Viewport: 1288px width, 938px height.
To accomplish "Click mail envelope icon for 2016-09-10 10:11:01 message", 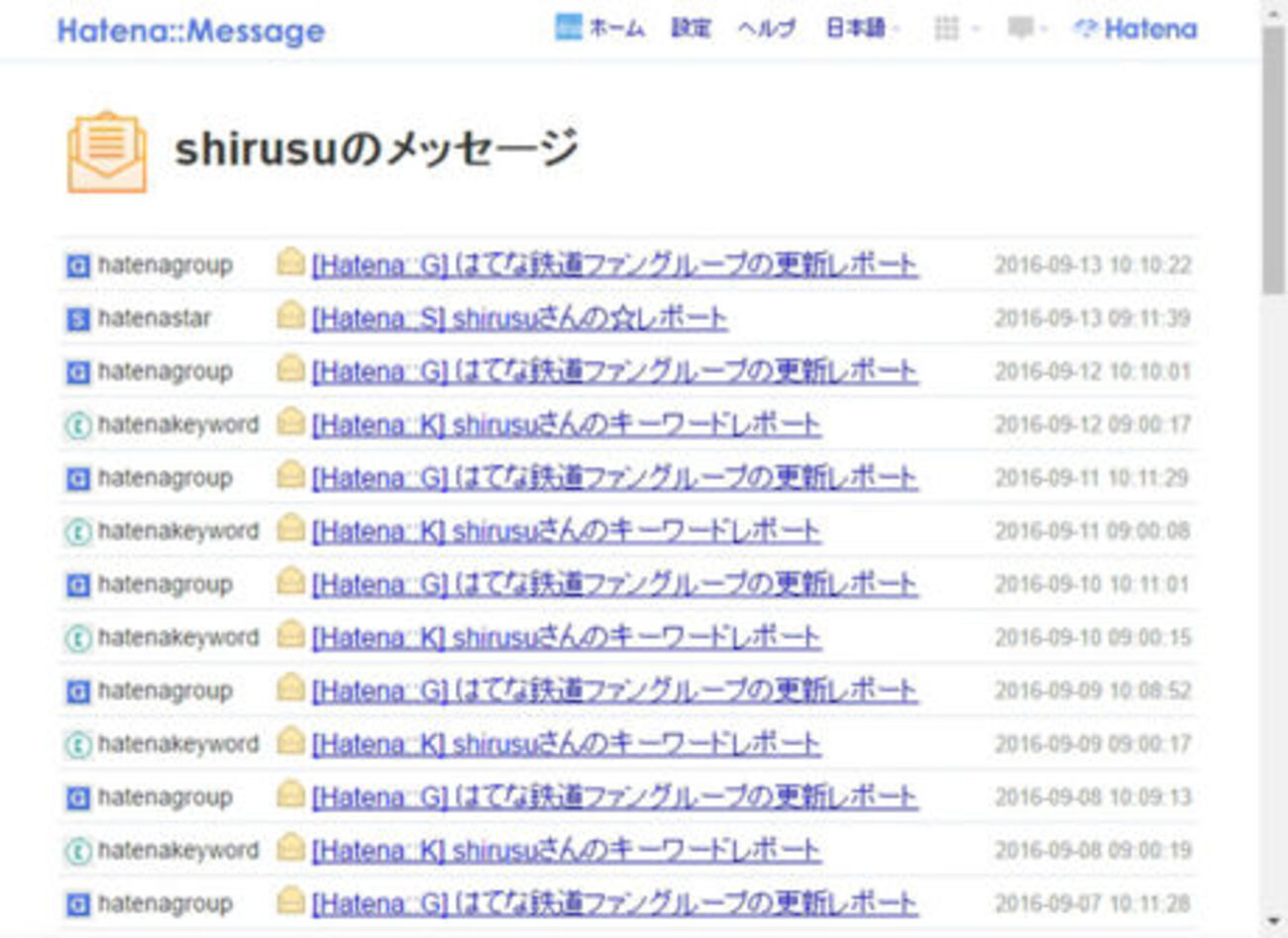I will [x=290, y=581].
